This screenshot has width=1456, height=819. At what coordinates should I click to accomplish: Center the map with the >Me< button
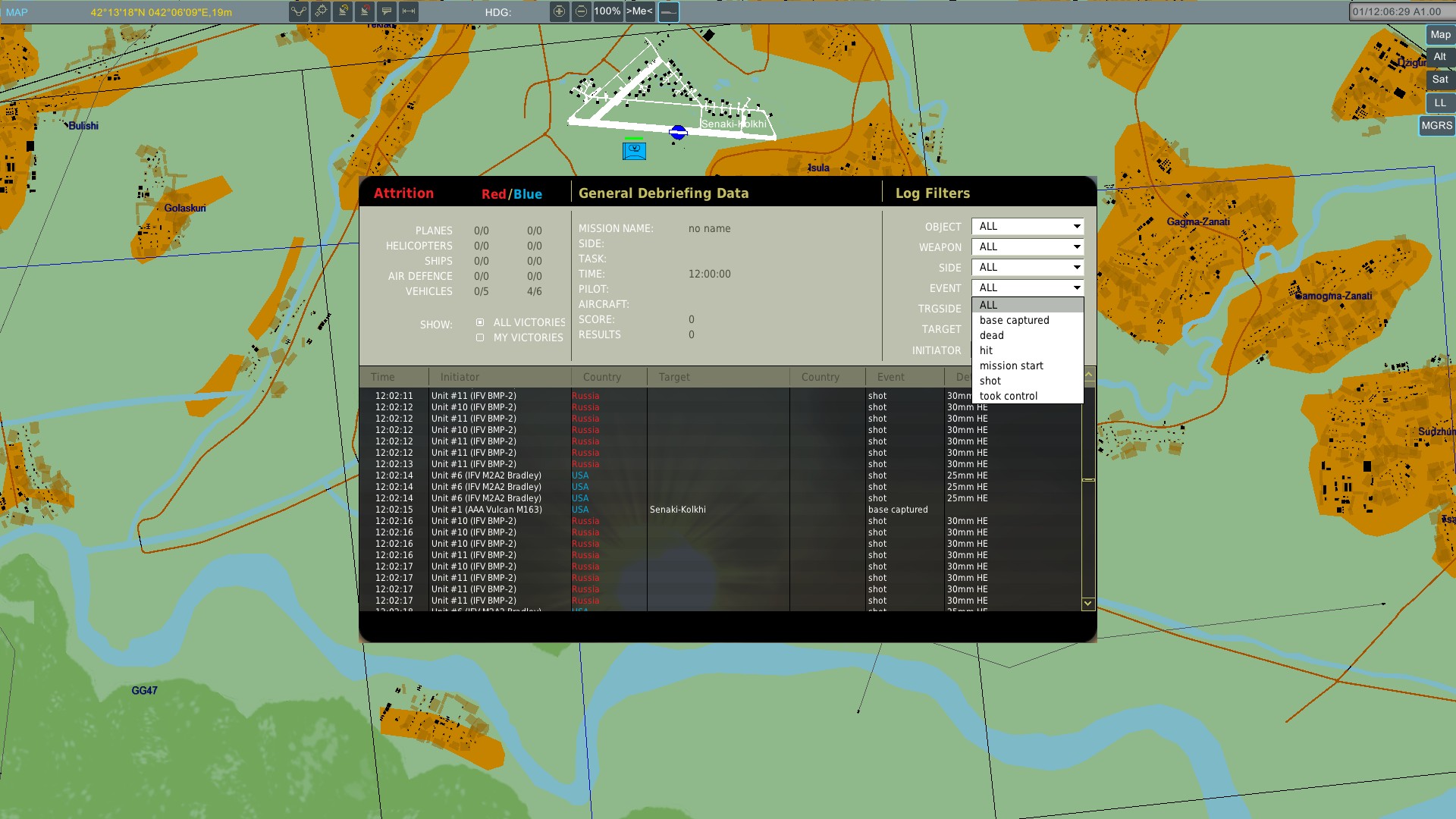pyautogui.click(x=639, y=11)
